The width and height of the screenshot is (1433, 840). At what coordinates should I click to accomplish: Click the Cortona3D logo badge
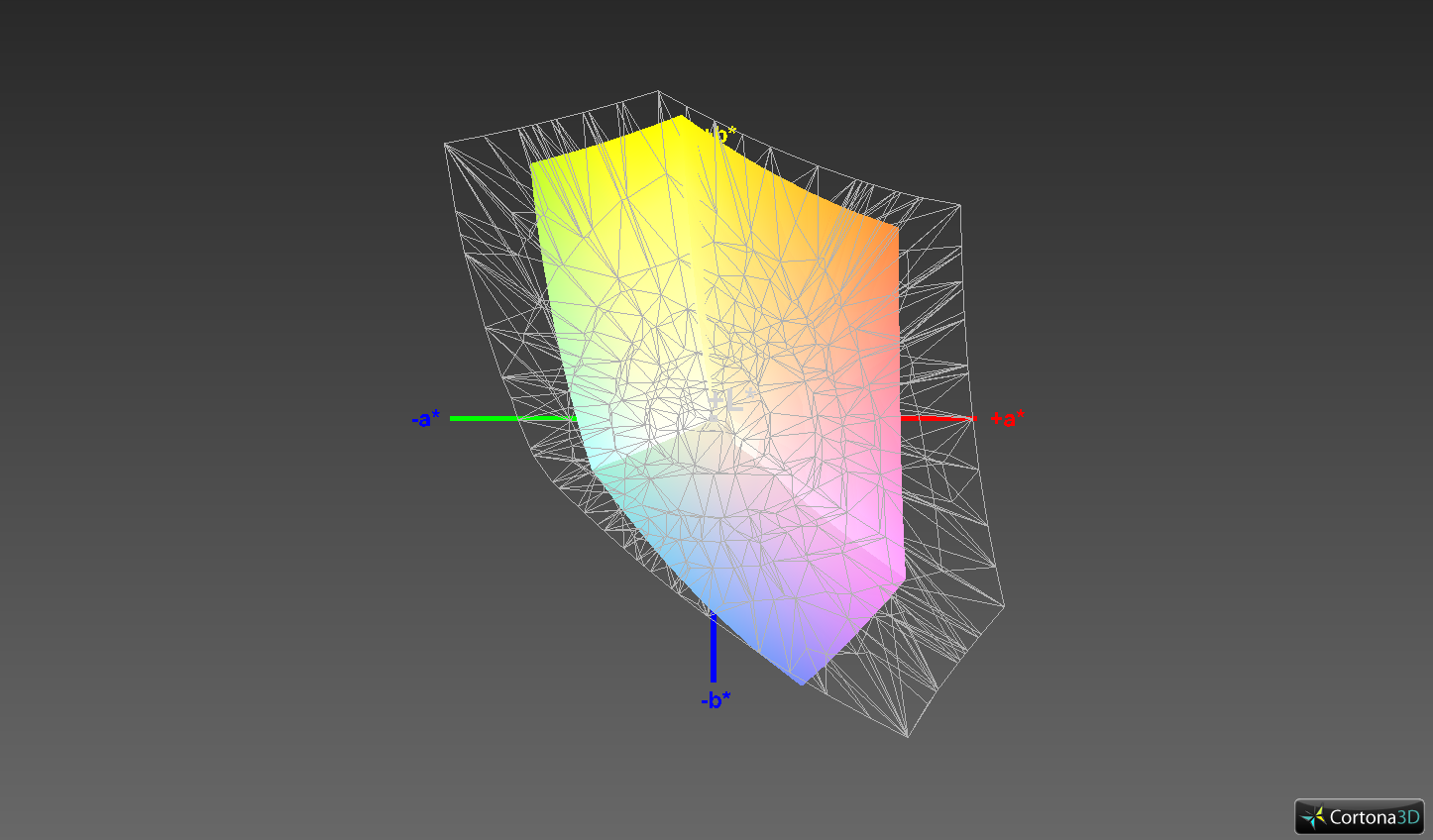1359,817
